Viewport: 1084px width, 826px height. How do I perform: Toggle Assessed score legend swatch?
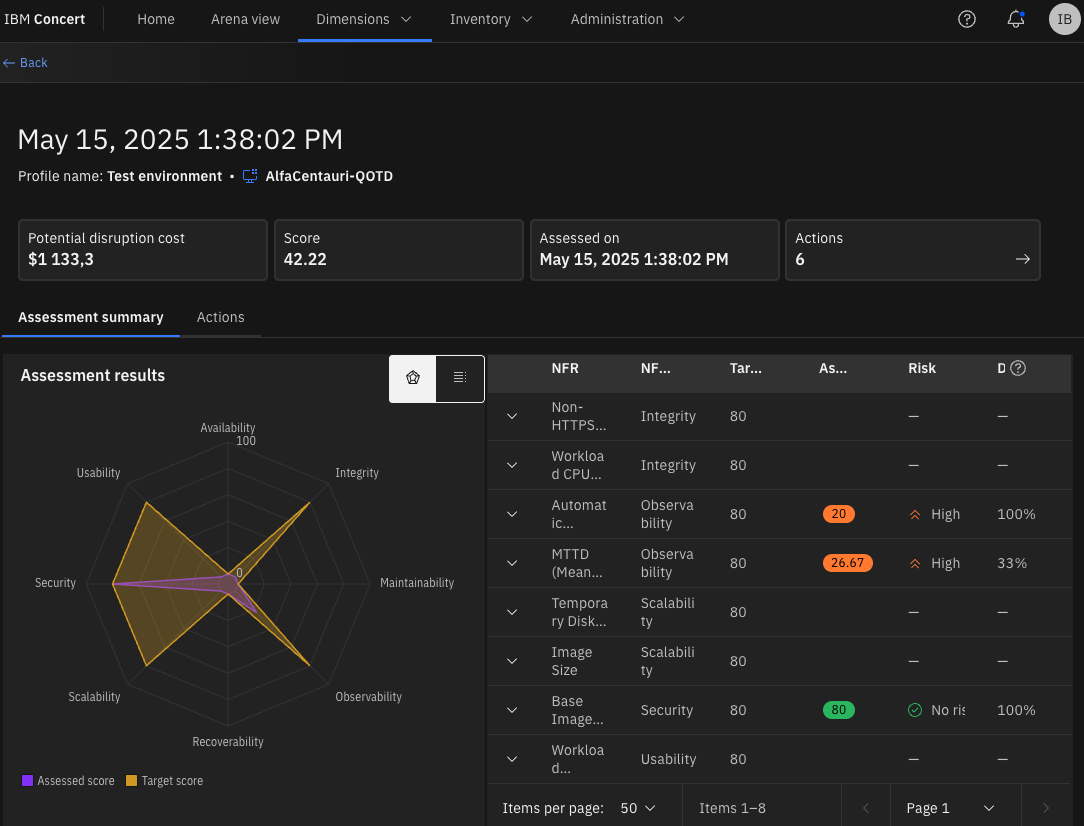(x=27, y=780)
